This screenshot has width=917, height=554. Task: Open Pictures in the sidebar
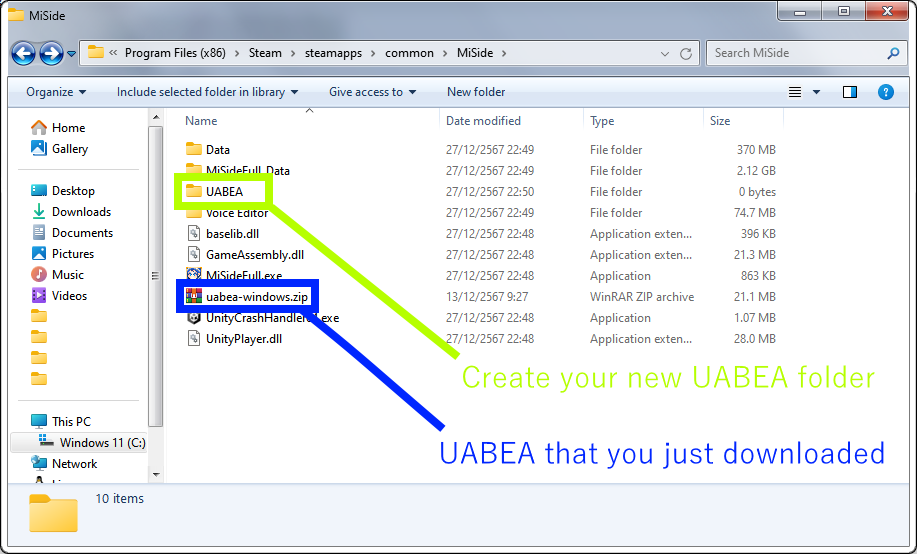pos(63,254)
